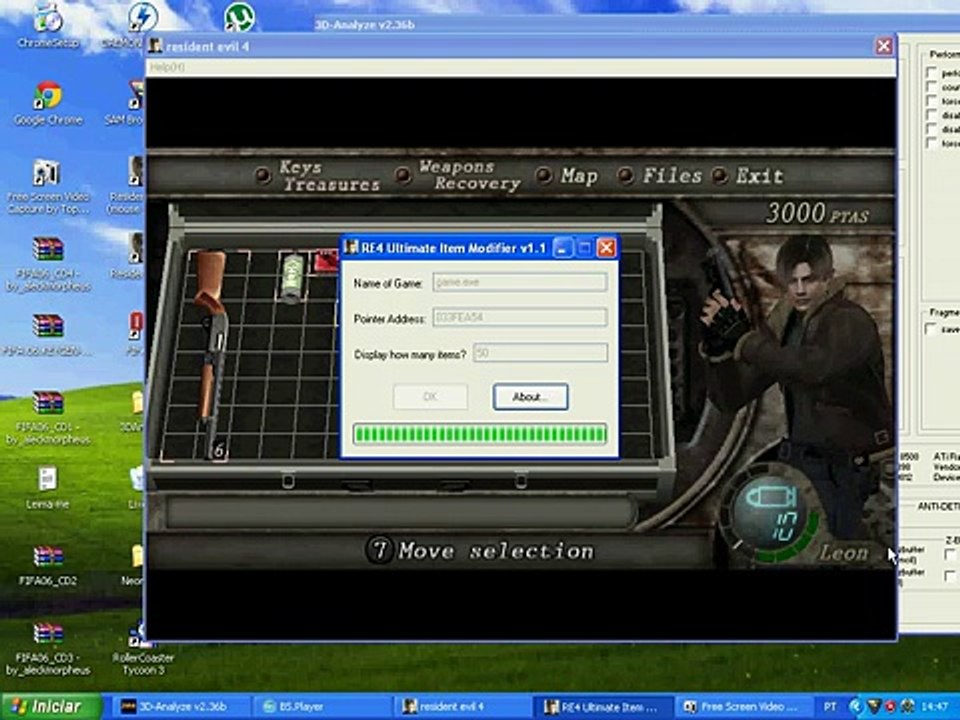
Task: Select the uTorrent shortcut on the desktop
Action: [x=239, y=17]
